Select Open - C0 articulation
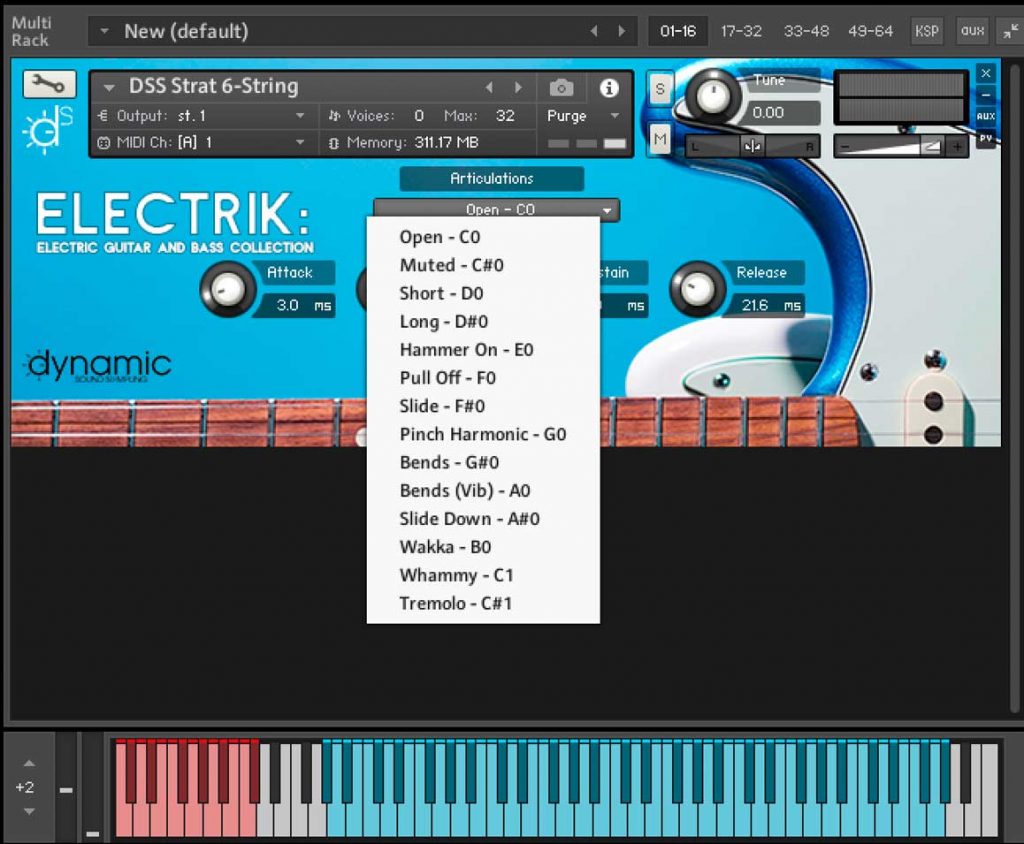This screenshot has height=844, width=1024. (483, 237)
